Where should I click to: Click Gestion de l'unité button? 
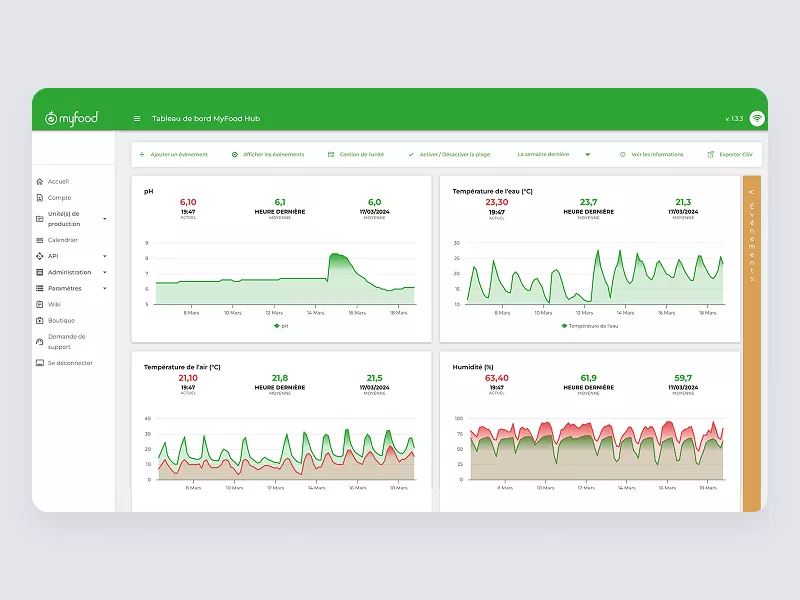(356, 155)
